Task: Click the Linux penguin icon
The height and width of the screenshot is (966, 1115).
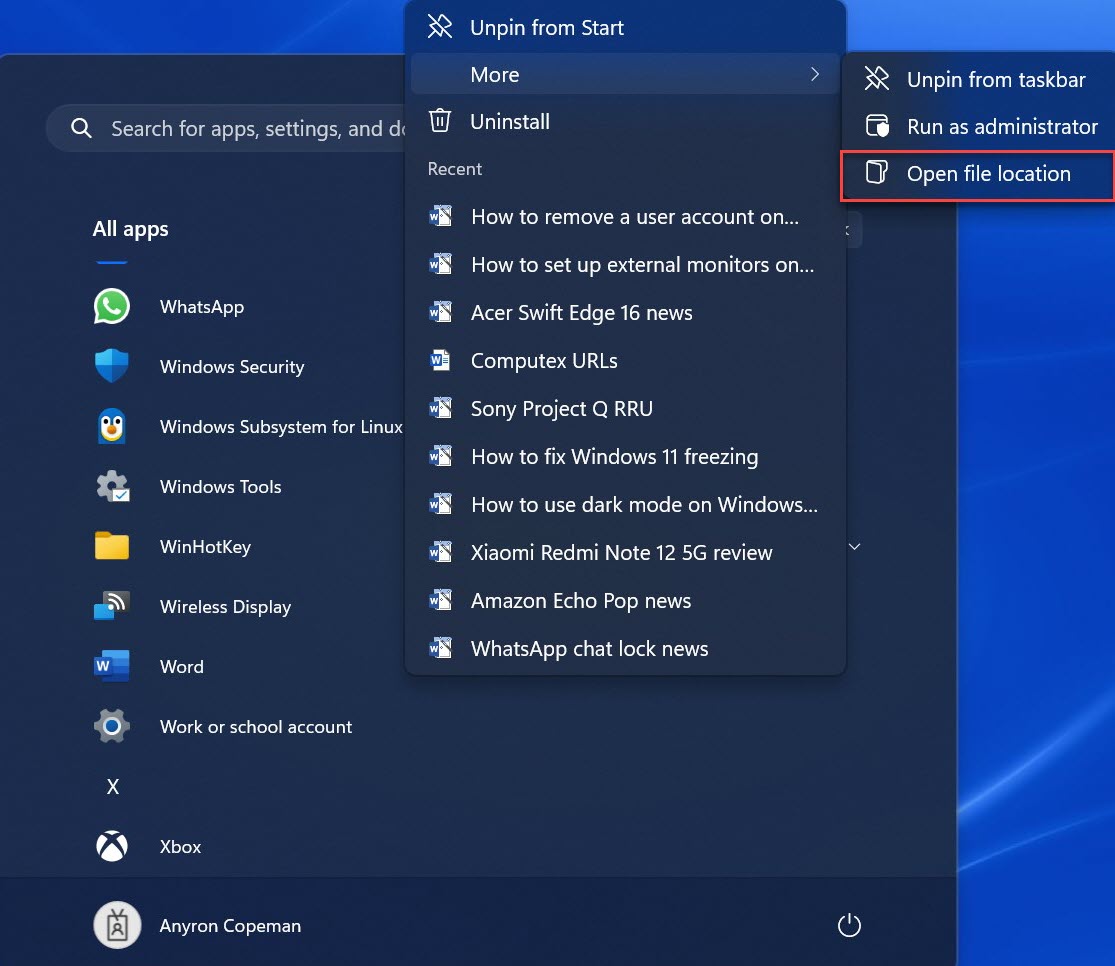Action: point(112,426)
